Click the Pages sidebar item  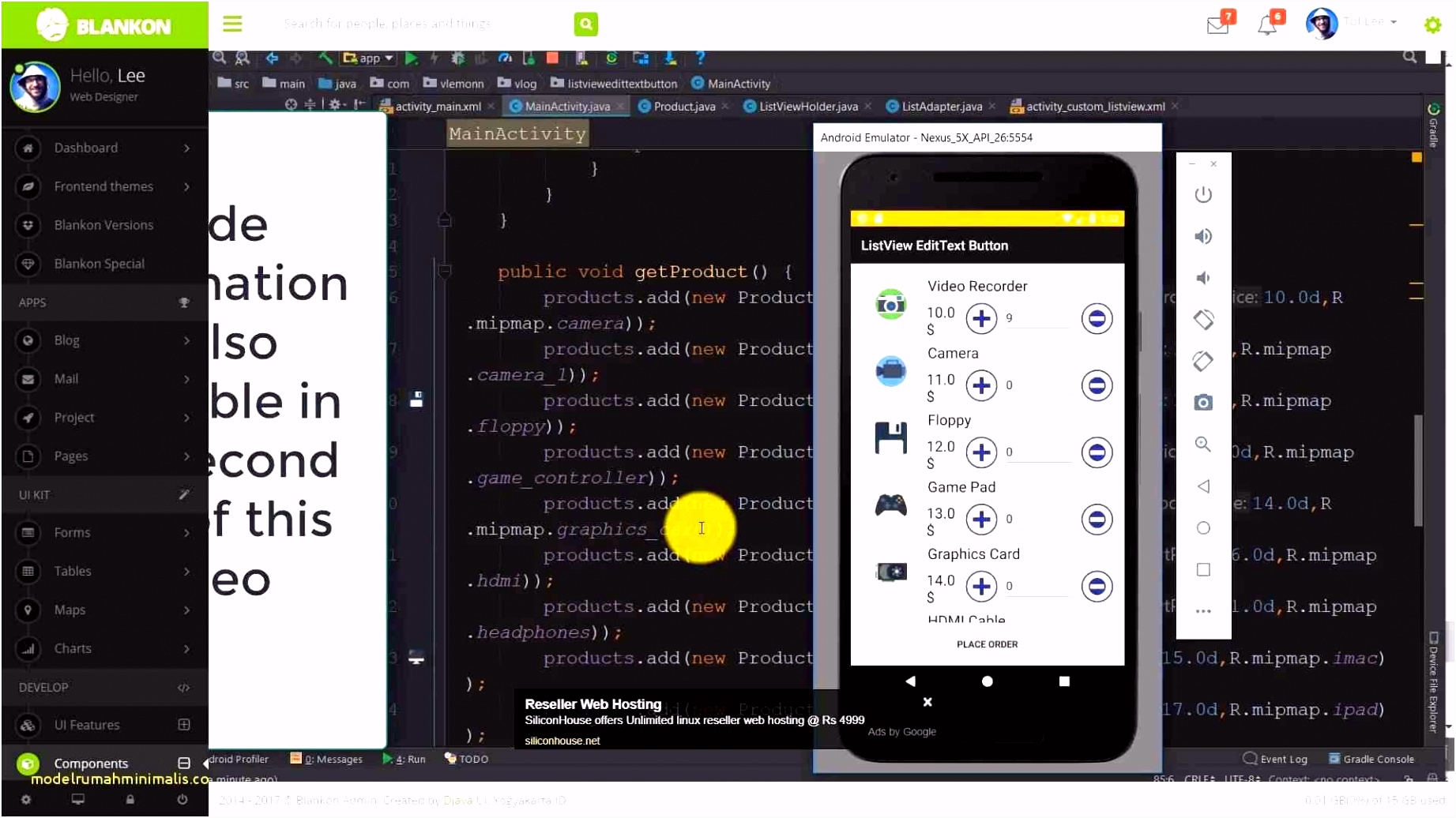tap(104, 456)
